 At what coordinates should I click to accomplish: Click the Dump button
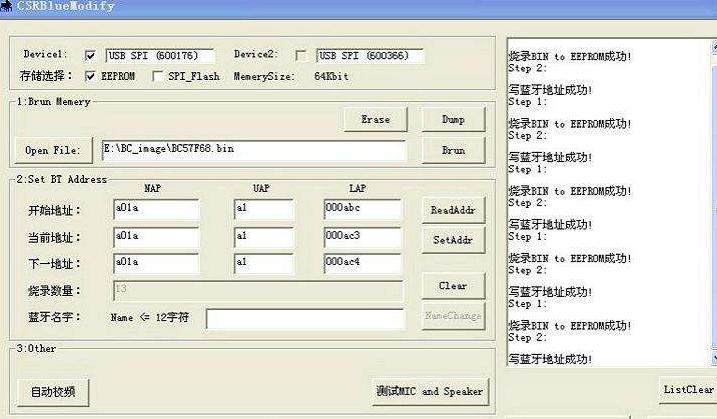tap(453, 119)
